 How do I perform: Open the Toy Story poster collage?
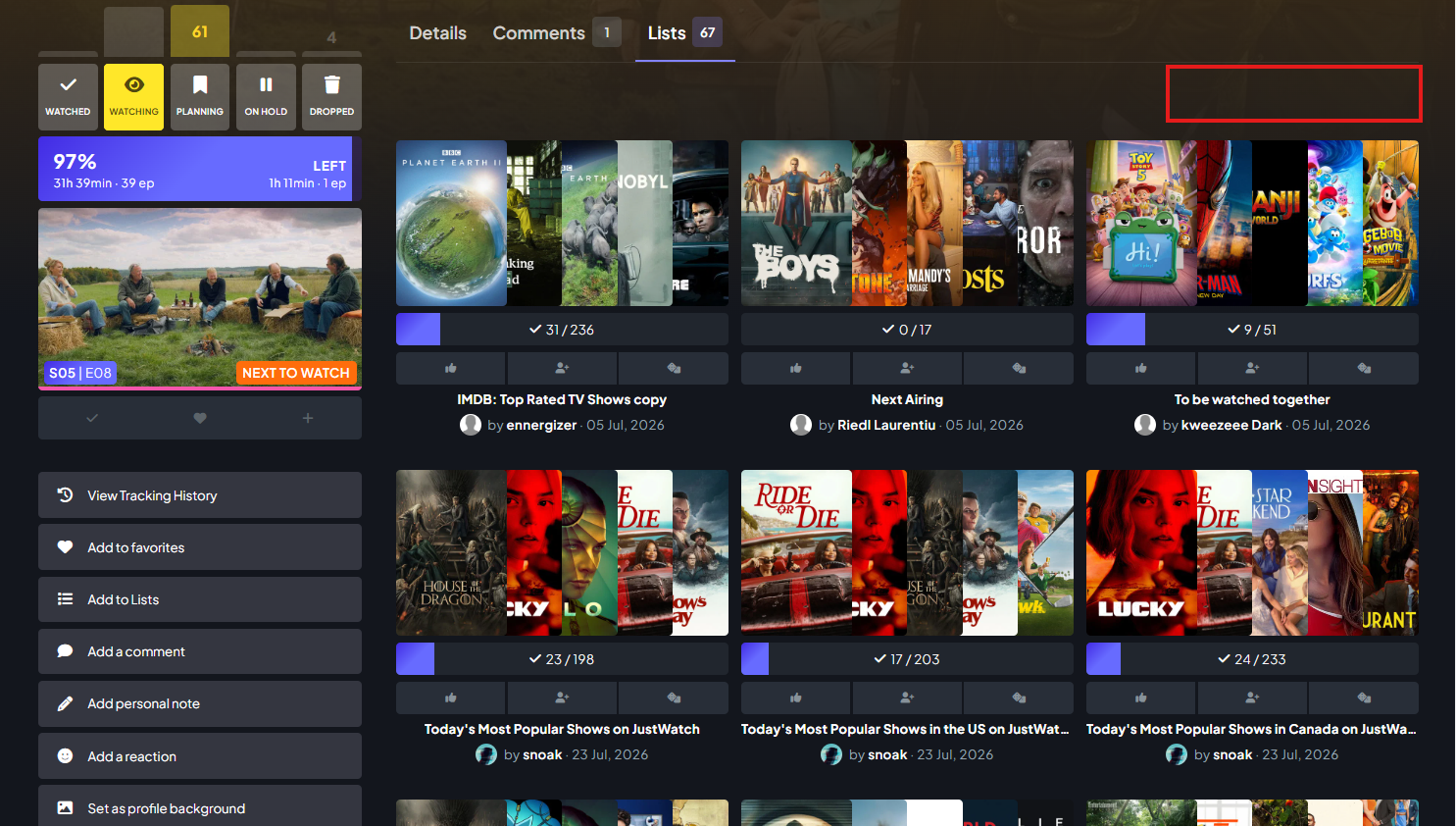coord(1252,223)
